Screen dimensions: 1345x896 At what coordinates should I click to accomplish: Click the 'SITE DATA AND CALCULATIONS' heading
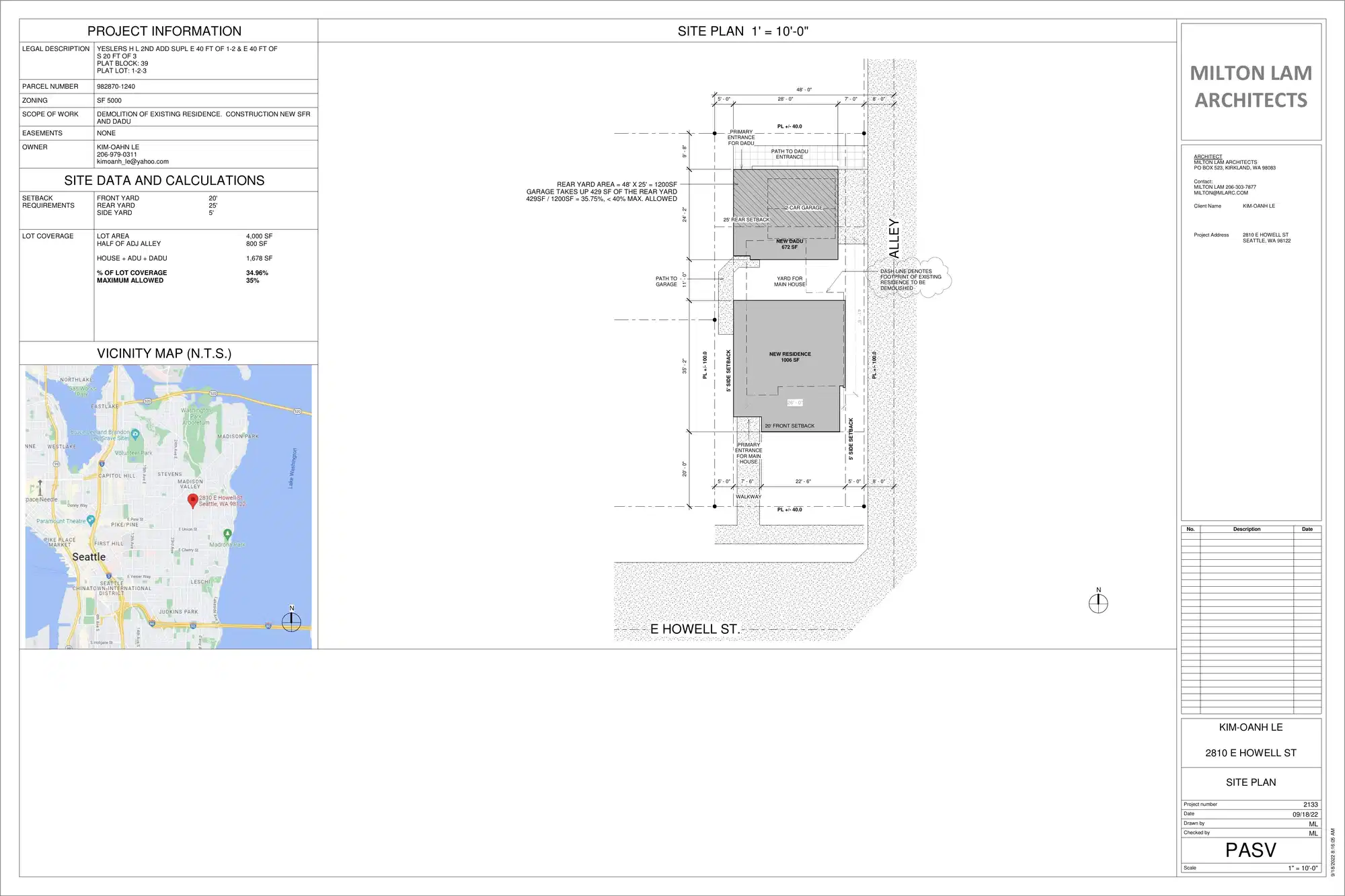(x=164, y=180)
